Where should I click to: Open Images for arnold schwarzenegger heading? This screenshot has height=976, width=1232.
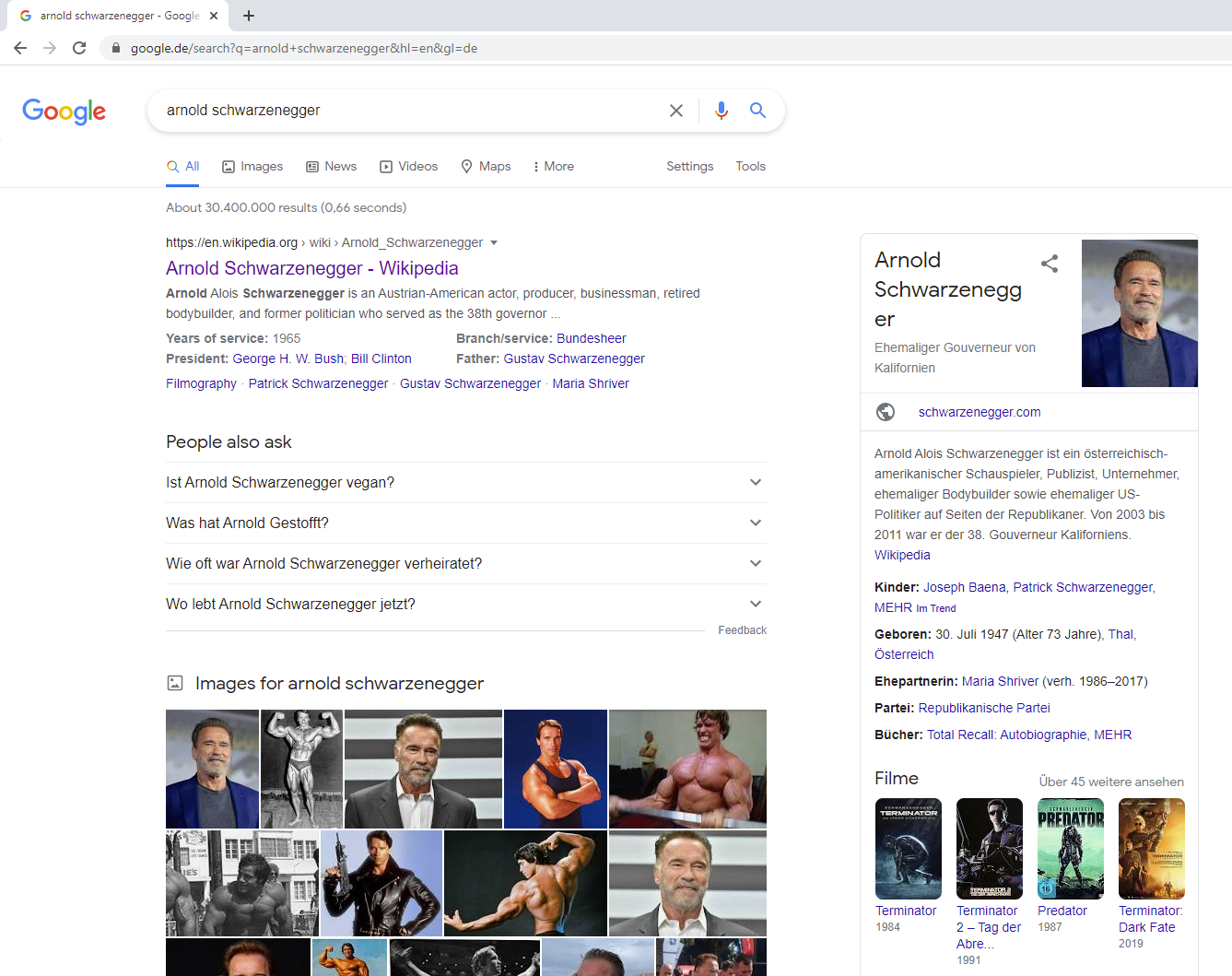coord(339,683)
